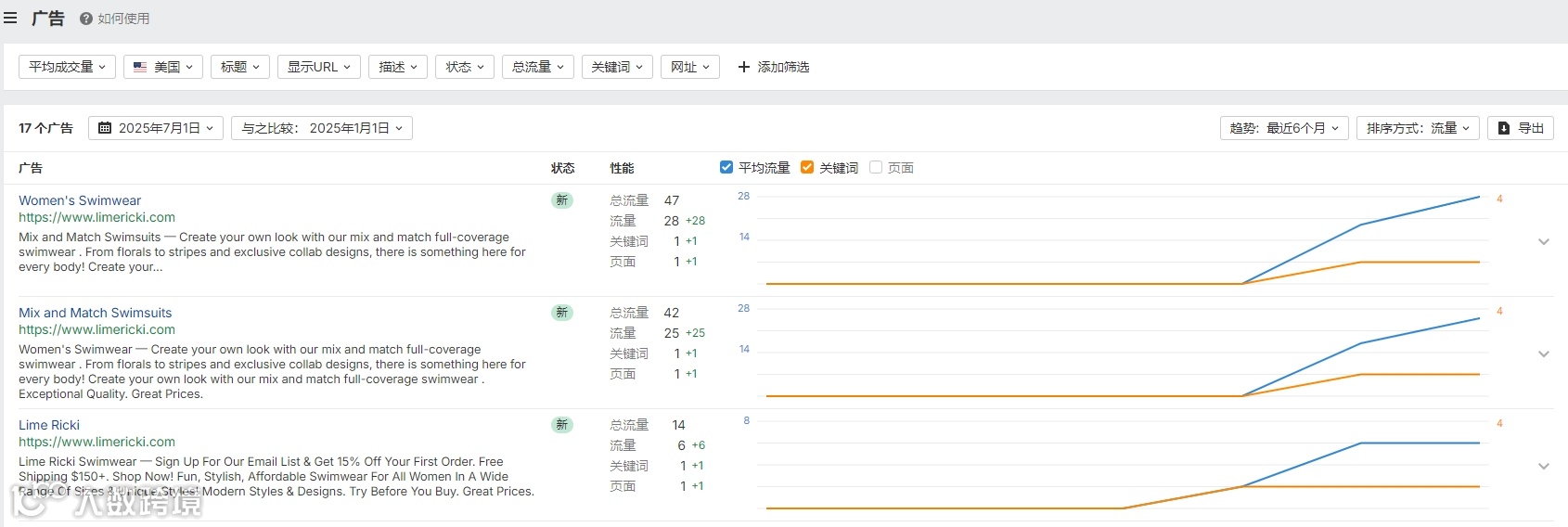
Task: Open the 显示URL filter menu
Action: click(x=318, y=67)
